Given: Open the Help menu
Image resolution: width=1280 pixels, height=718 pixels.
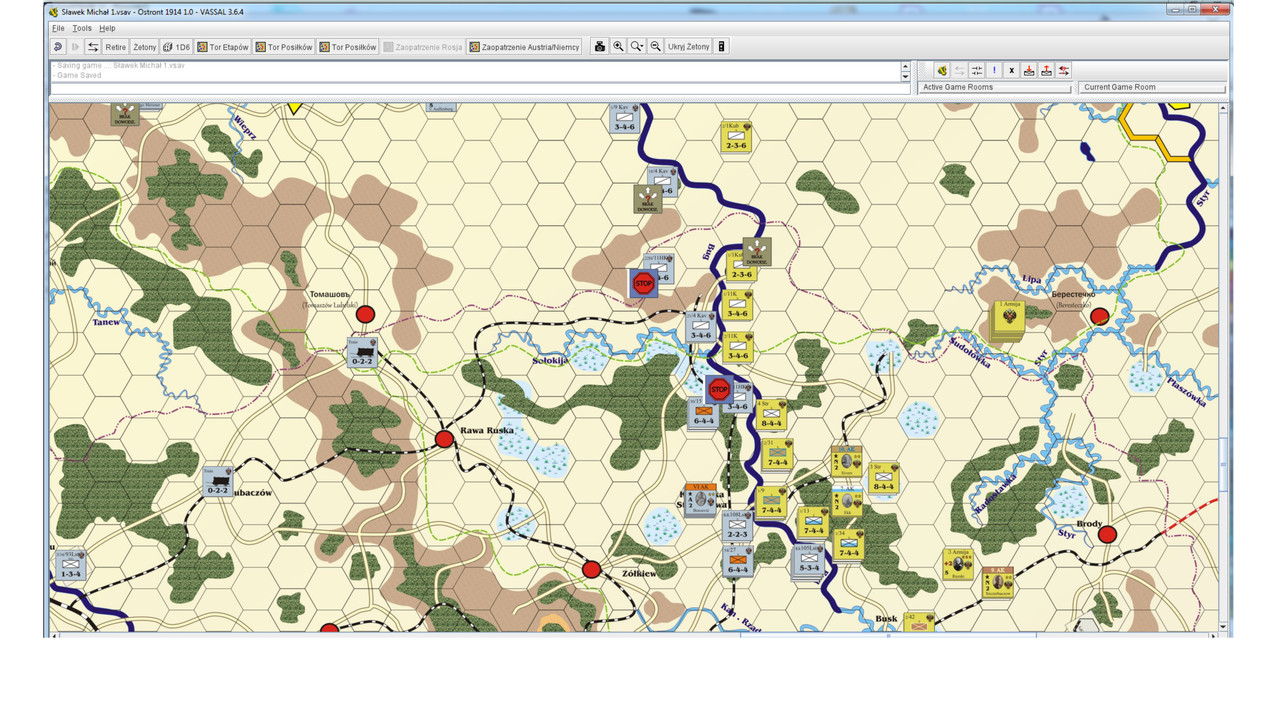Looking at the screenshot, I should pos(107,28).
